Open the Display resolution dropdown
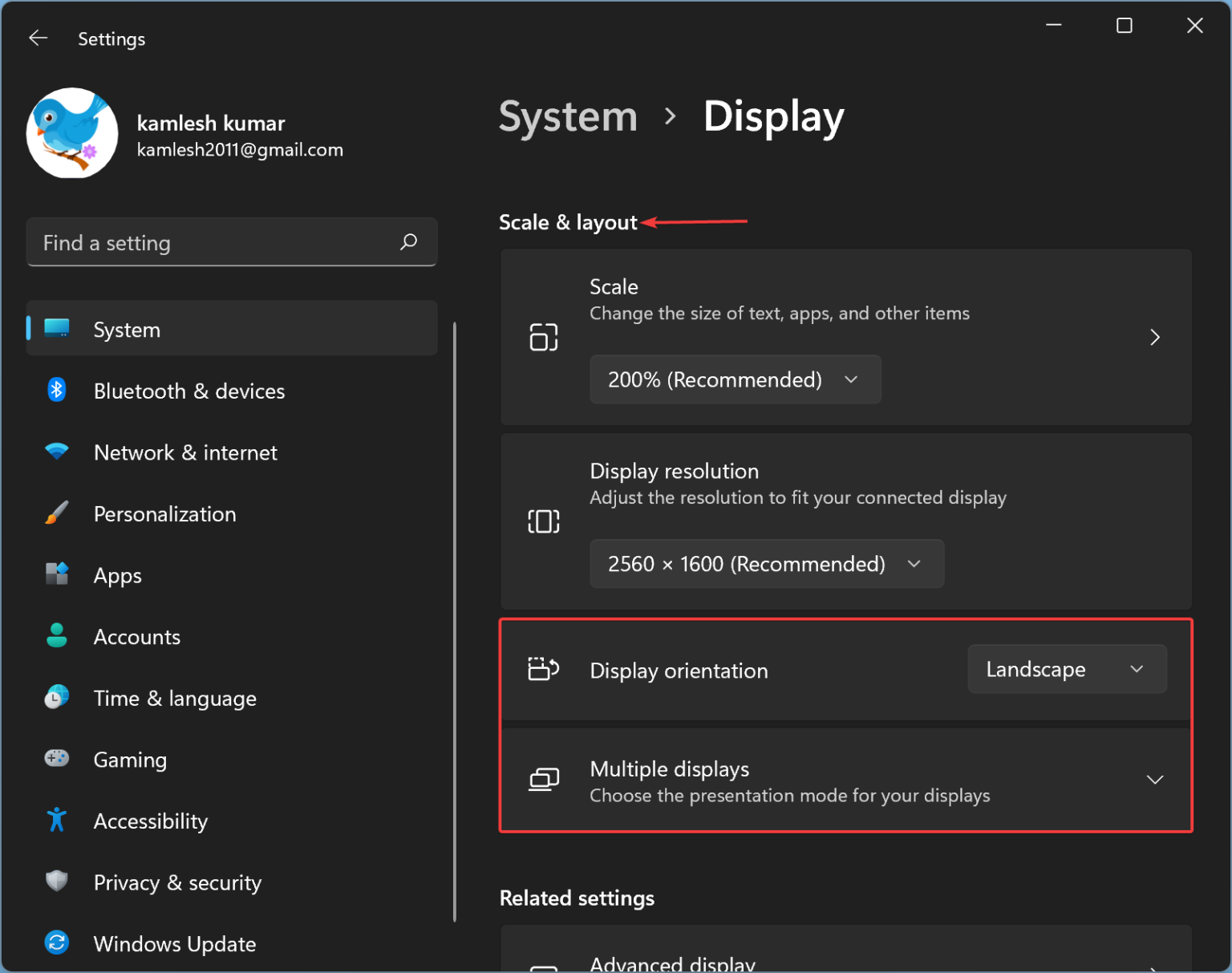This screenshot has height=973, width=1232. pyautogui.click(x=766, y=564)
